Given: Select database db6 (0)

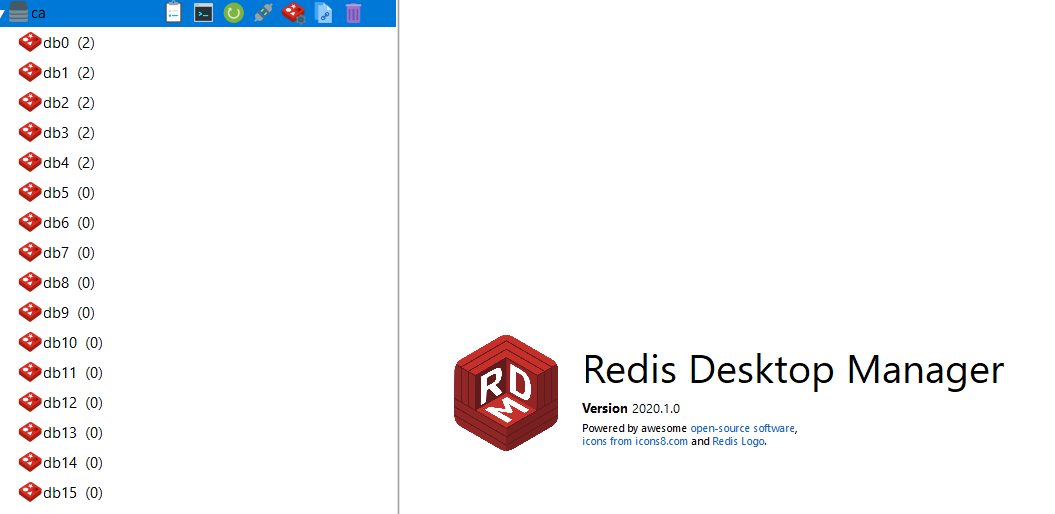Looking at the screenshot, I should coord(69,223).
